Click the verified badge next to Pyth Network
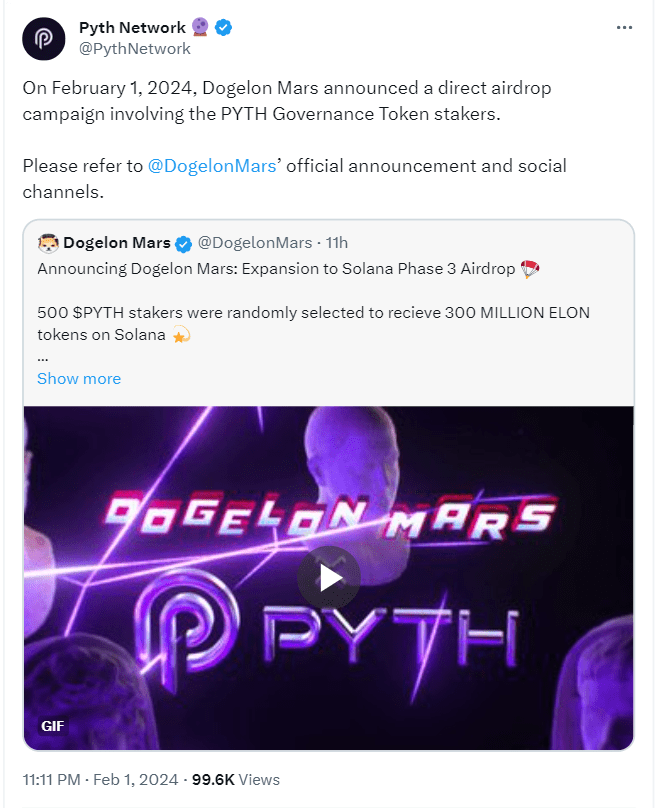Image resolution: width=655 pixels, height=808 pixels. pyautogui.click(x=224, y=27)
